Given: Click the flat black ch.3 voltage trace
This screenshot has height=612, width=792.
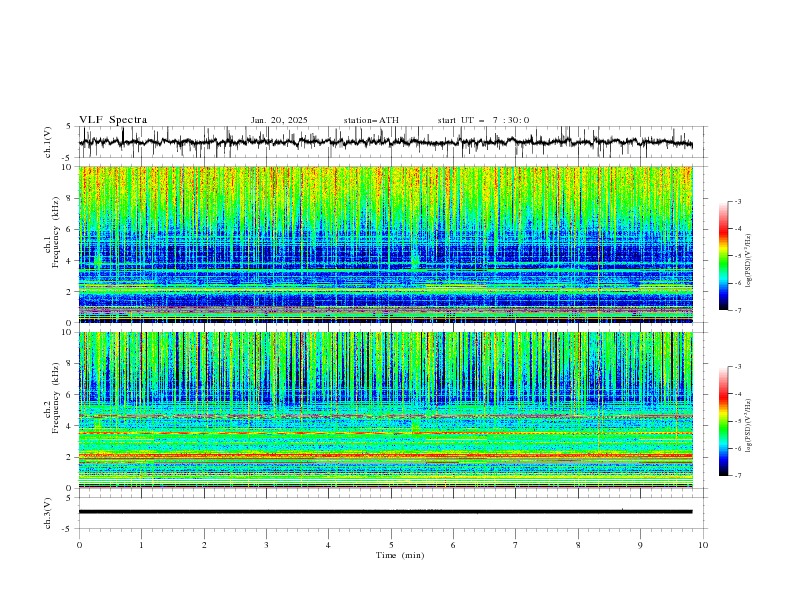Looking at the screenshot, I should coord(385,512).
